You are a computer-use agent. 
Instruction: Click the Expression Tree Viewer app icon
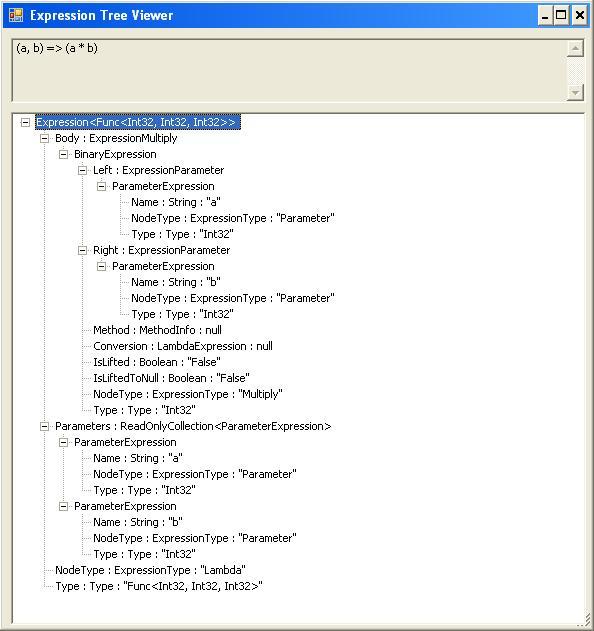pyautogui.click(x=16, y=15)
